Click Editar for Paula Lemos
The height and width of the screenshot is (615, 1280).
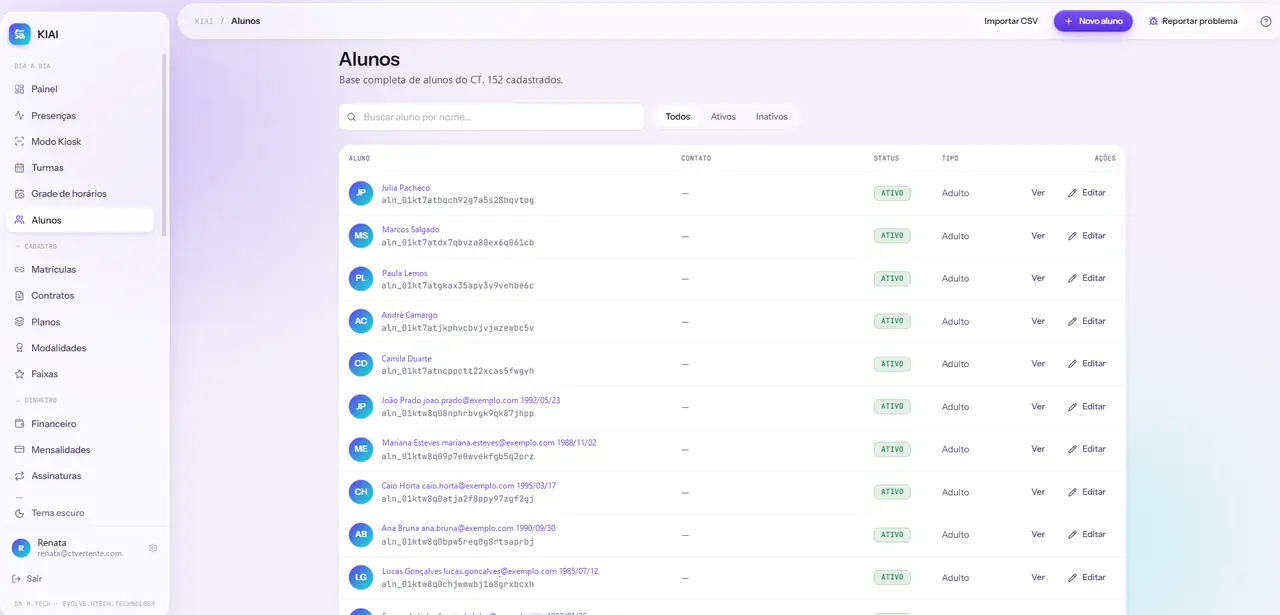[x=1087, y=278]
